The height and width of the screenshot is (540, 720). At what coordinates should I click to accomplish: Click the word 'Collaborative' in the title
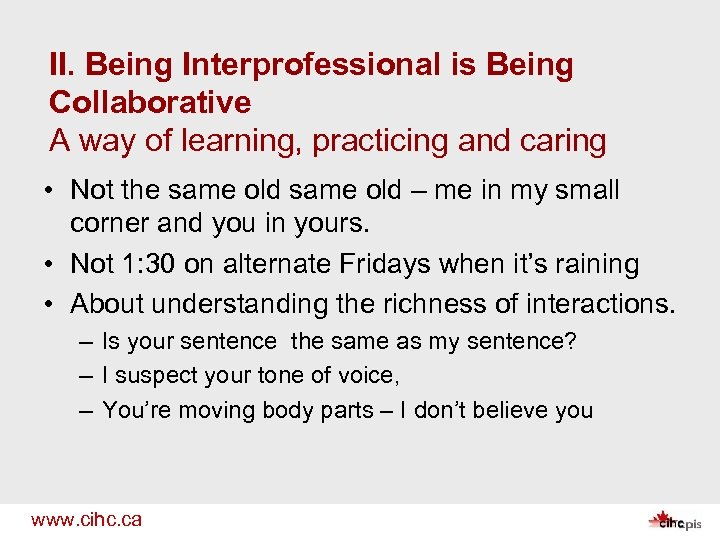tap(150, 103)
